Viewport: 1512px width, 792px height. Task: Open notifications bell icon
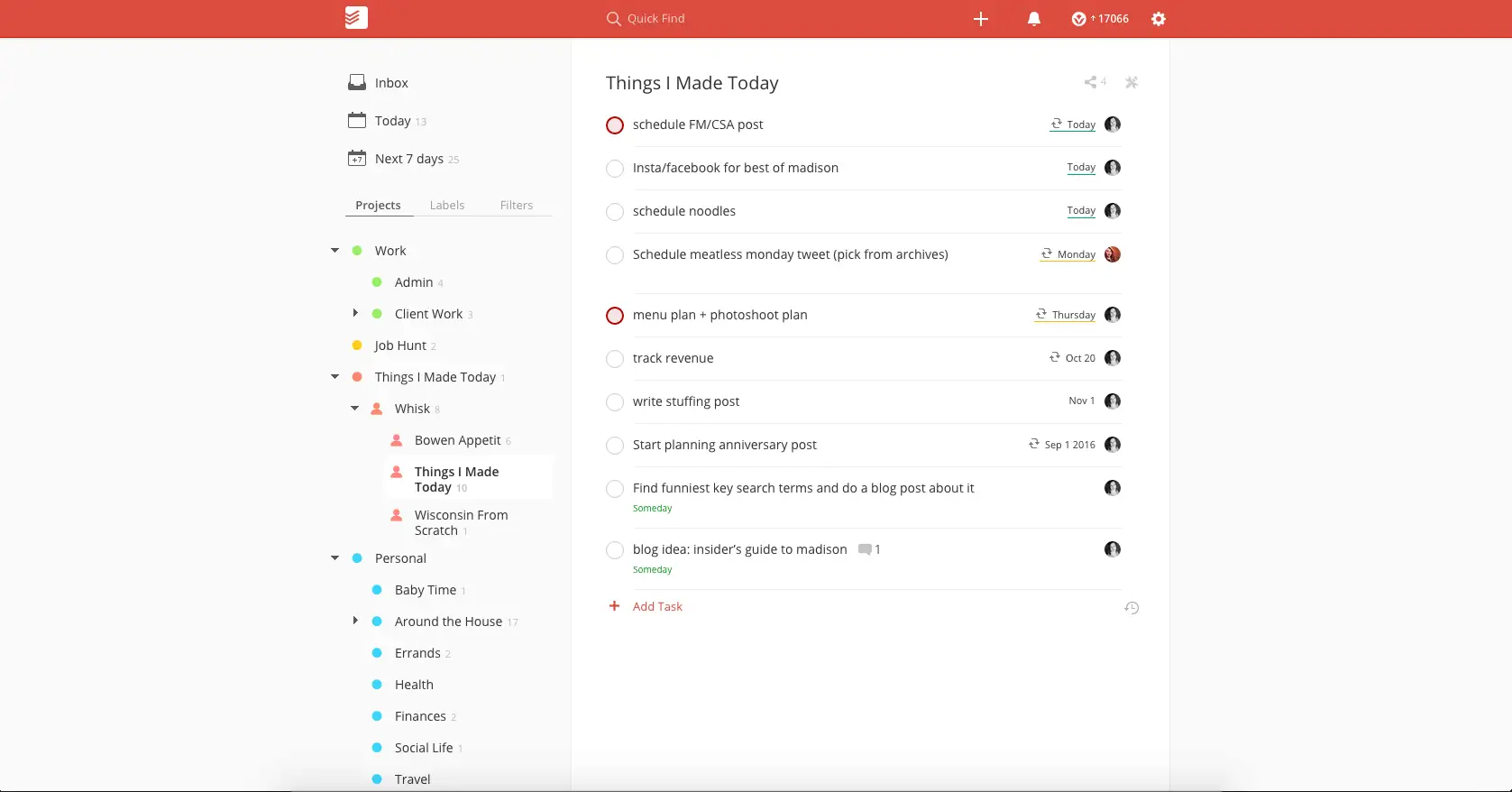[x=1034, y=19]
